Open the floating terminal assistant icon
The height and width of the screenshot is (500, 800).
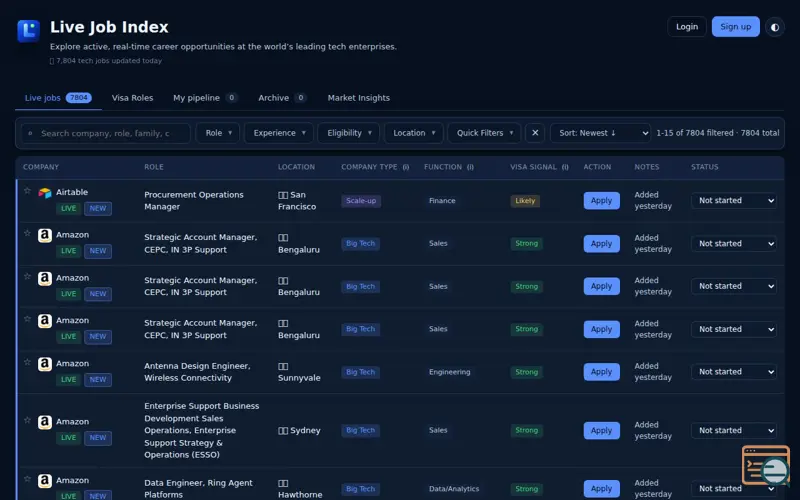click(x=766, y=465)
